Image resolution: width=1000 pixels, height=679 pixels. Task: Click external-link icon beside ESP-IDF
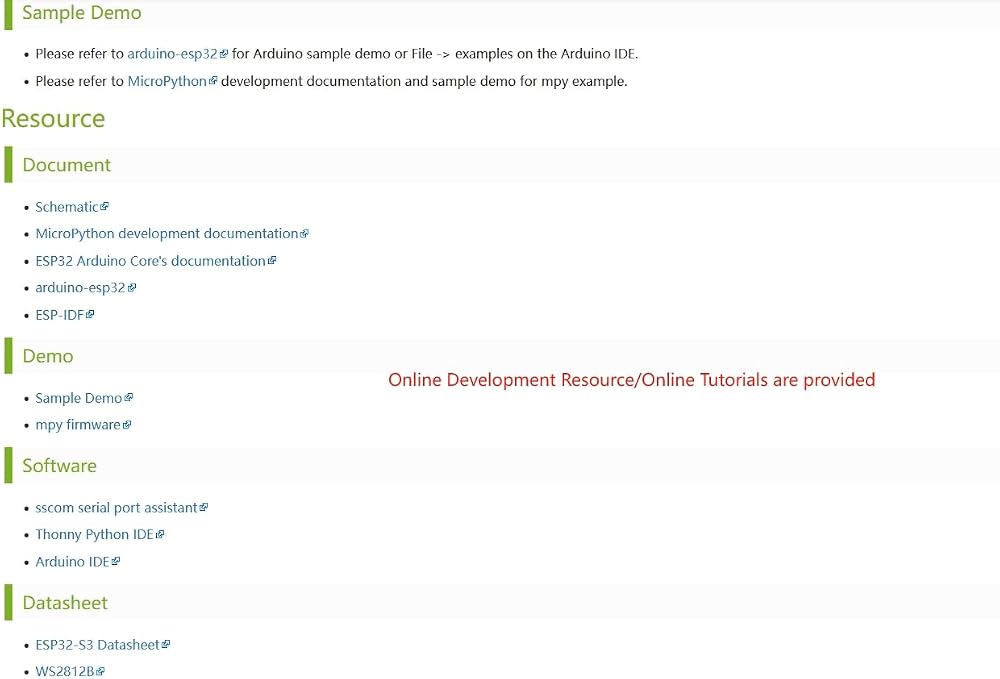pyautogui.click(x=90, y=314)
